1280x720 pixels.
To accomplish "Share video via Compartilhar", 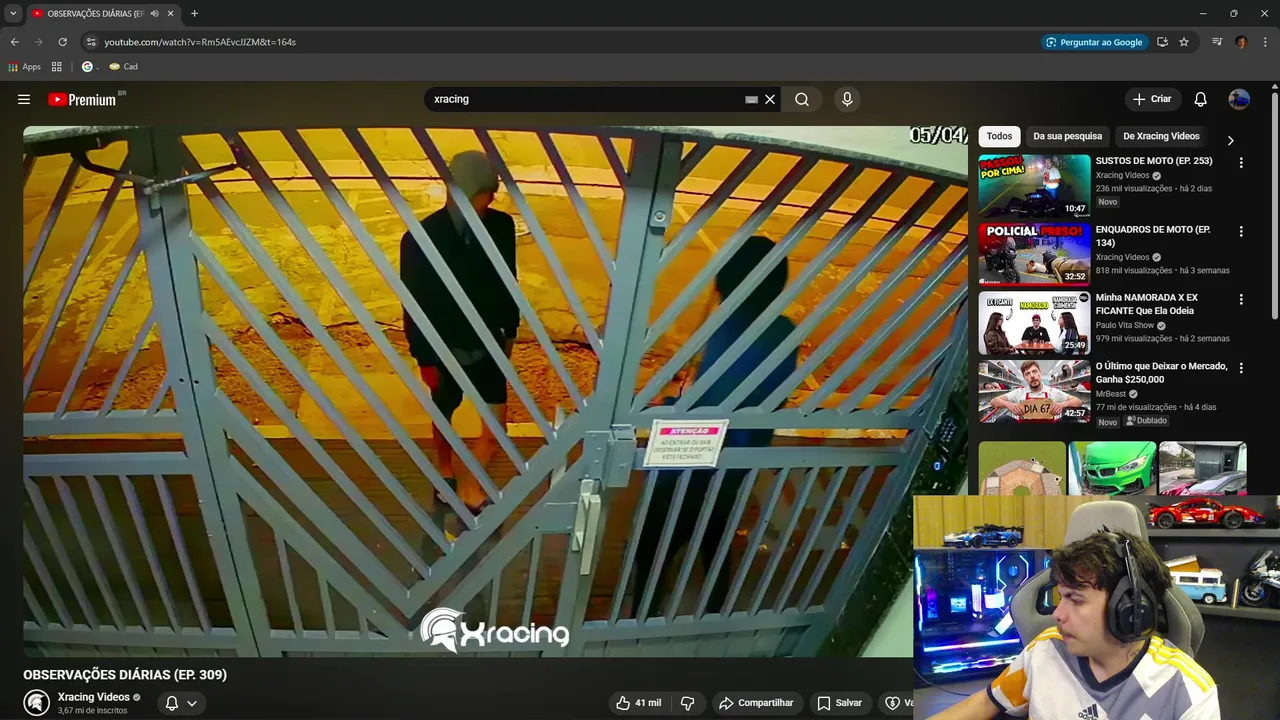I will [x=756, y=703].
